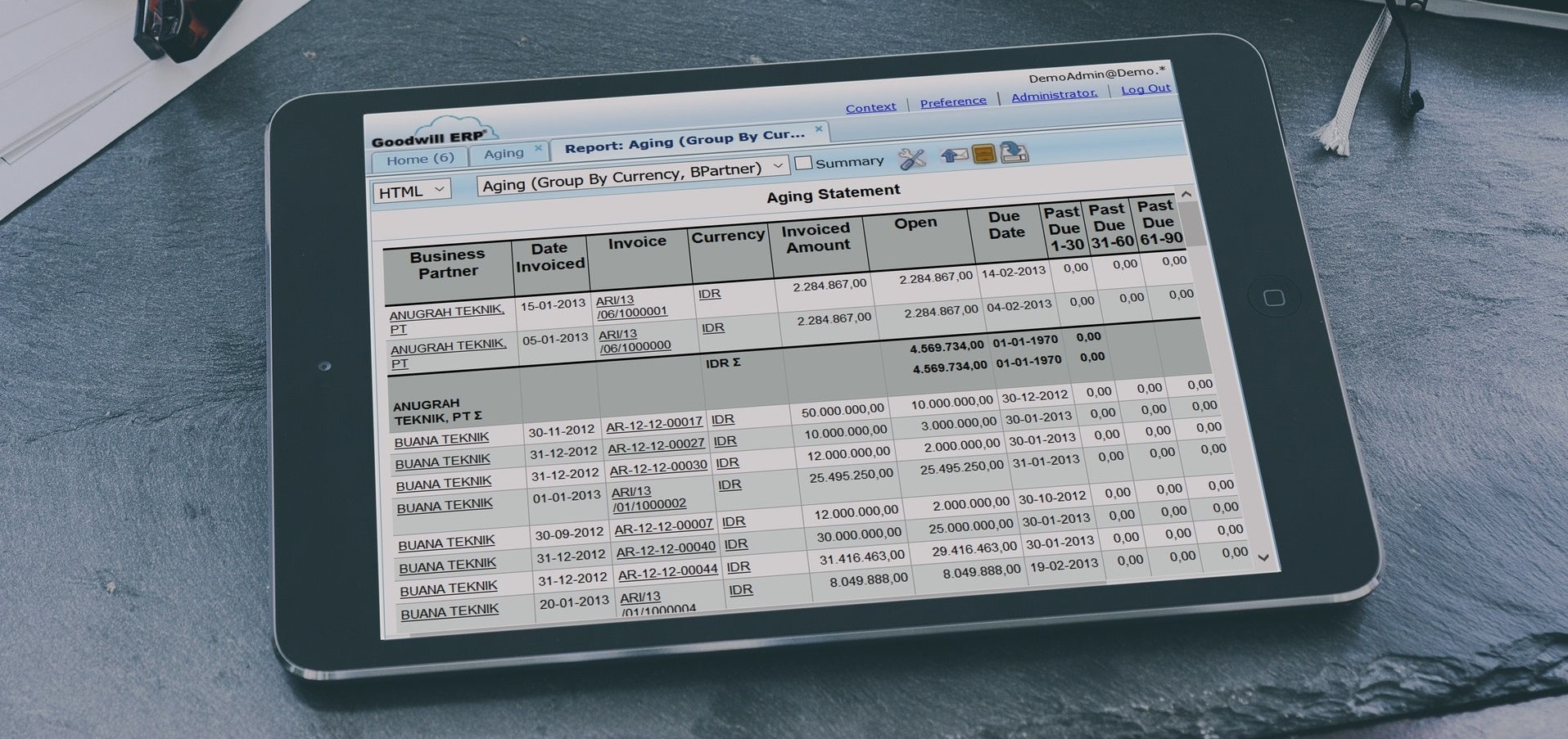
Task: Open invoice AR-12-12-00017
Action: tap(654, 424)
